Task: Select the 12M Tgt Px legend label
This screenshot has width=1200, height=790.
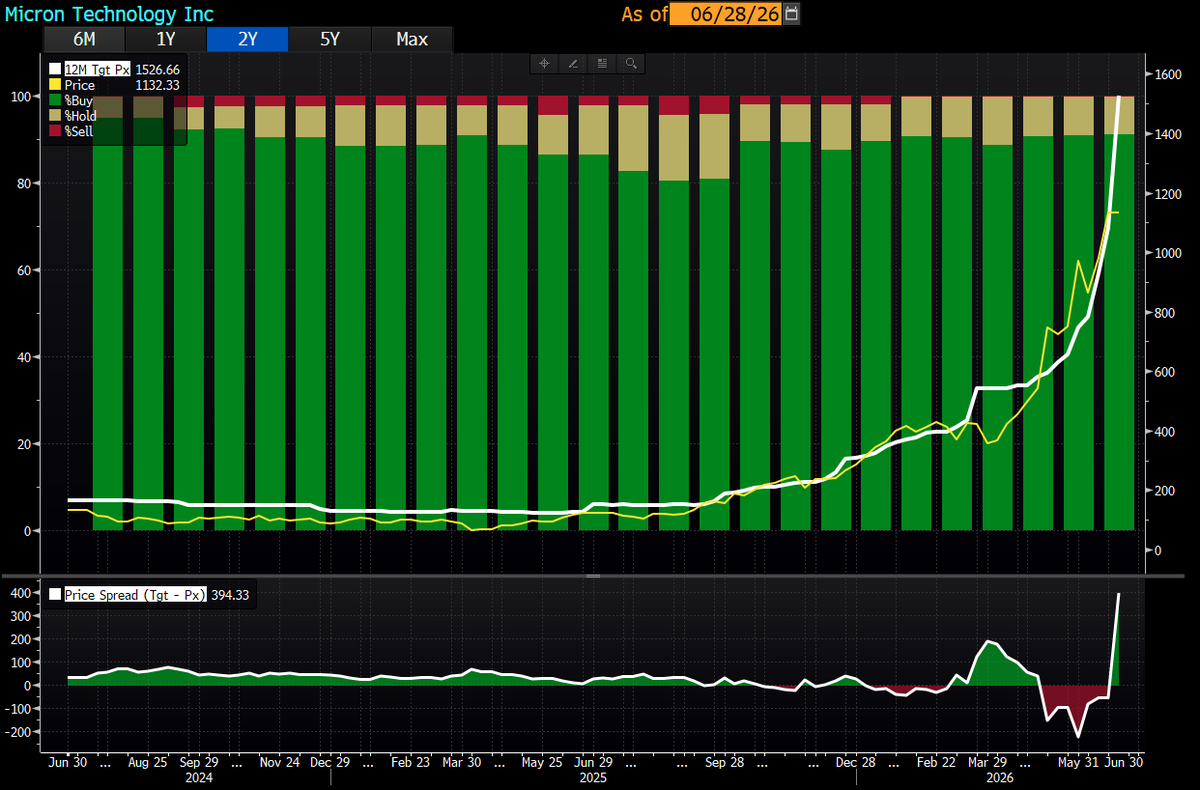Action: pyautogui.click(x=98, y=71)
